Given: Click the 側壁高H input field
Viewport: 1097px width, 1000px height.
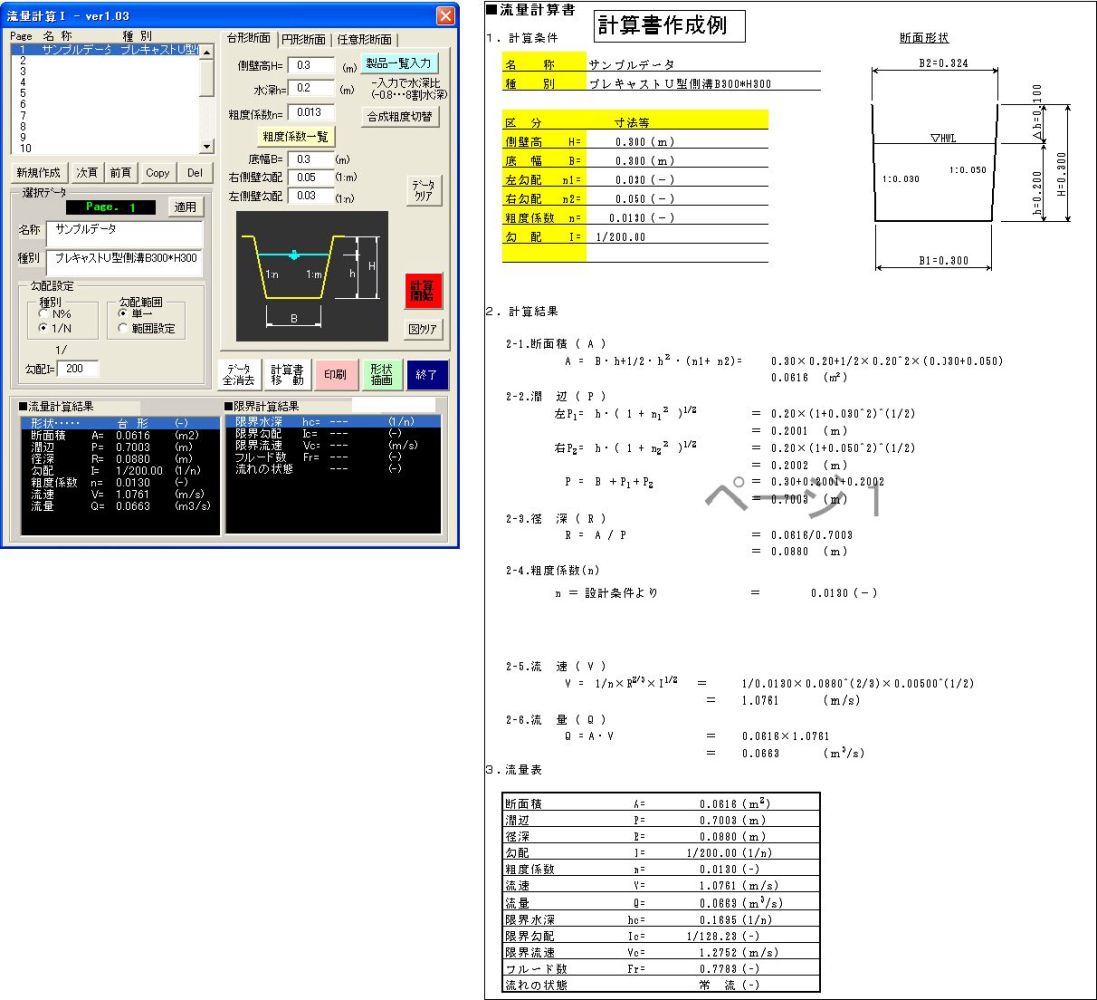Looking at the screenshot, I should click(x=311, y=66).
